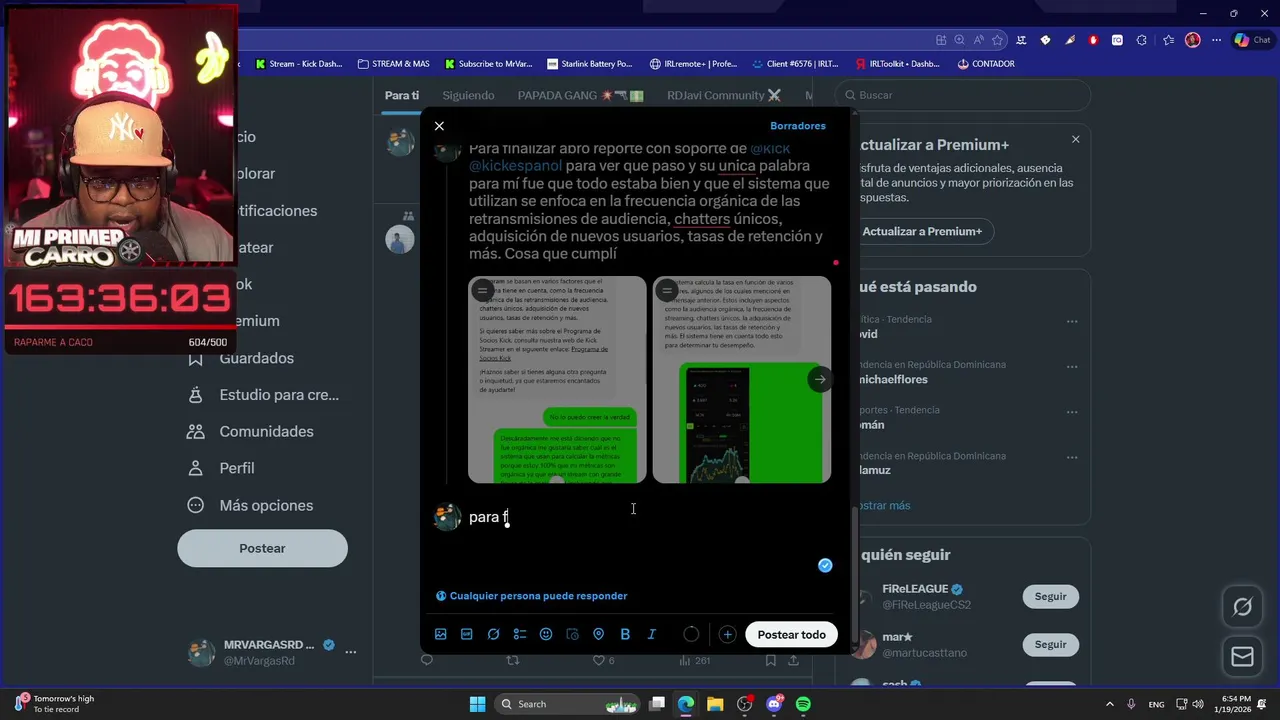The width and height of the screenshot is (1280, 720).
Task: Open the Edge profile avatar
Action: (1192, 40)
